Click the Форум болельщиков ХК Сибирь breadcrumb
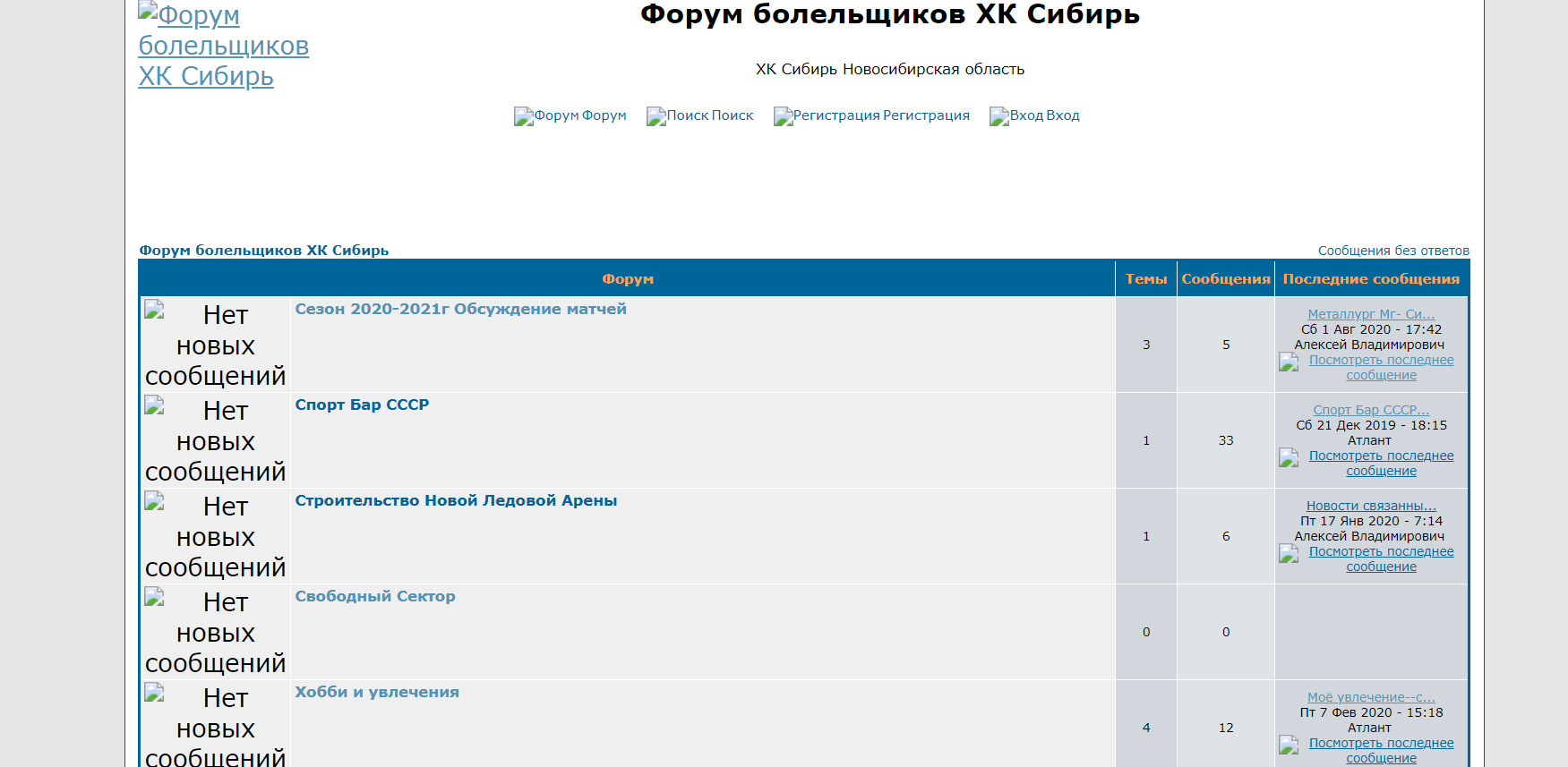The image size is (1568, 767). [263, 251]
